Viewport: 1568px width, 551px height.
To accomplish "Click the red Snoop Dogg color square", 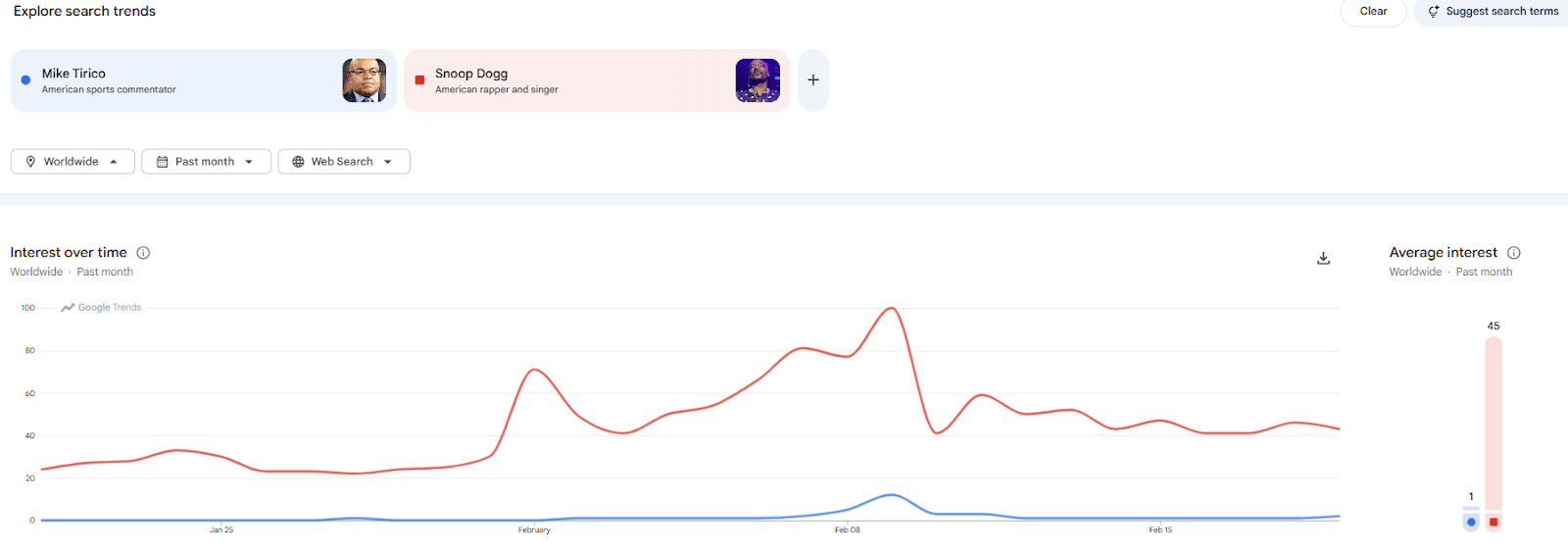I will 419,80.
